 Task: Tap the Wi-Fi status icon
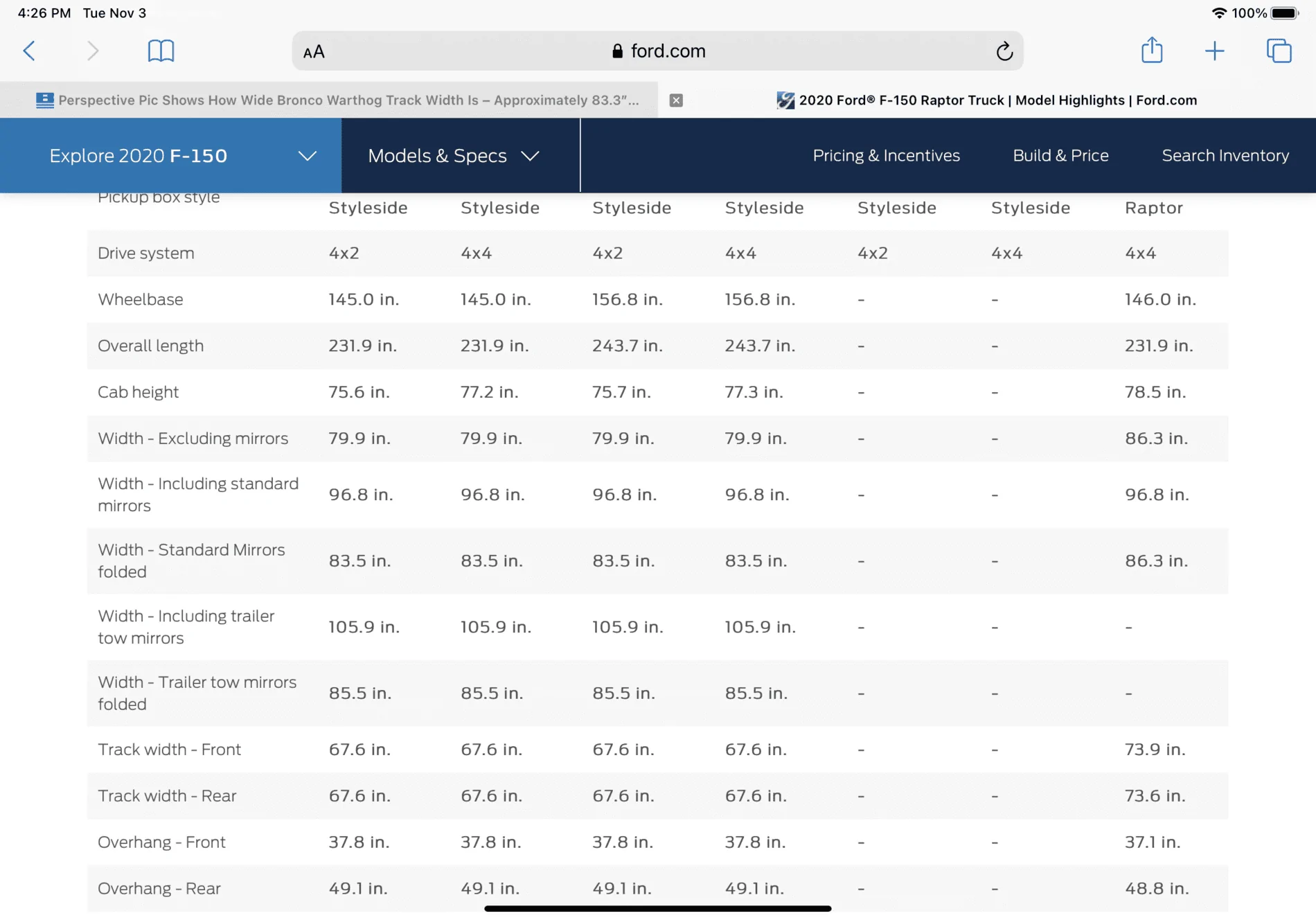click(1218, 13)
